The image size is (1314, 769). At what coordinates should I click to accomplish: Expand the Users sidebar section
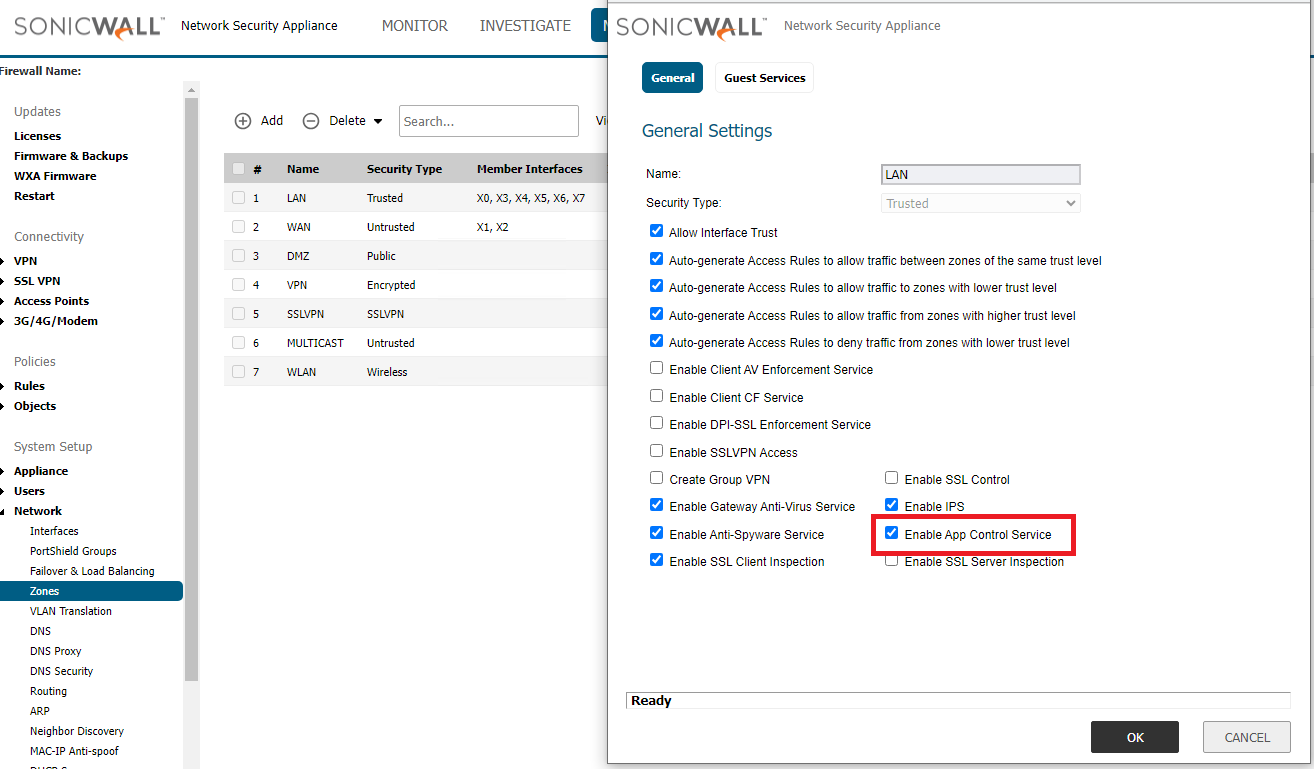[x=3, y=491]
